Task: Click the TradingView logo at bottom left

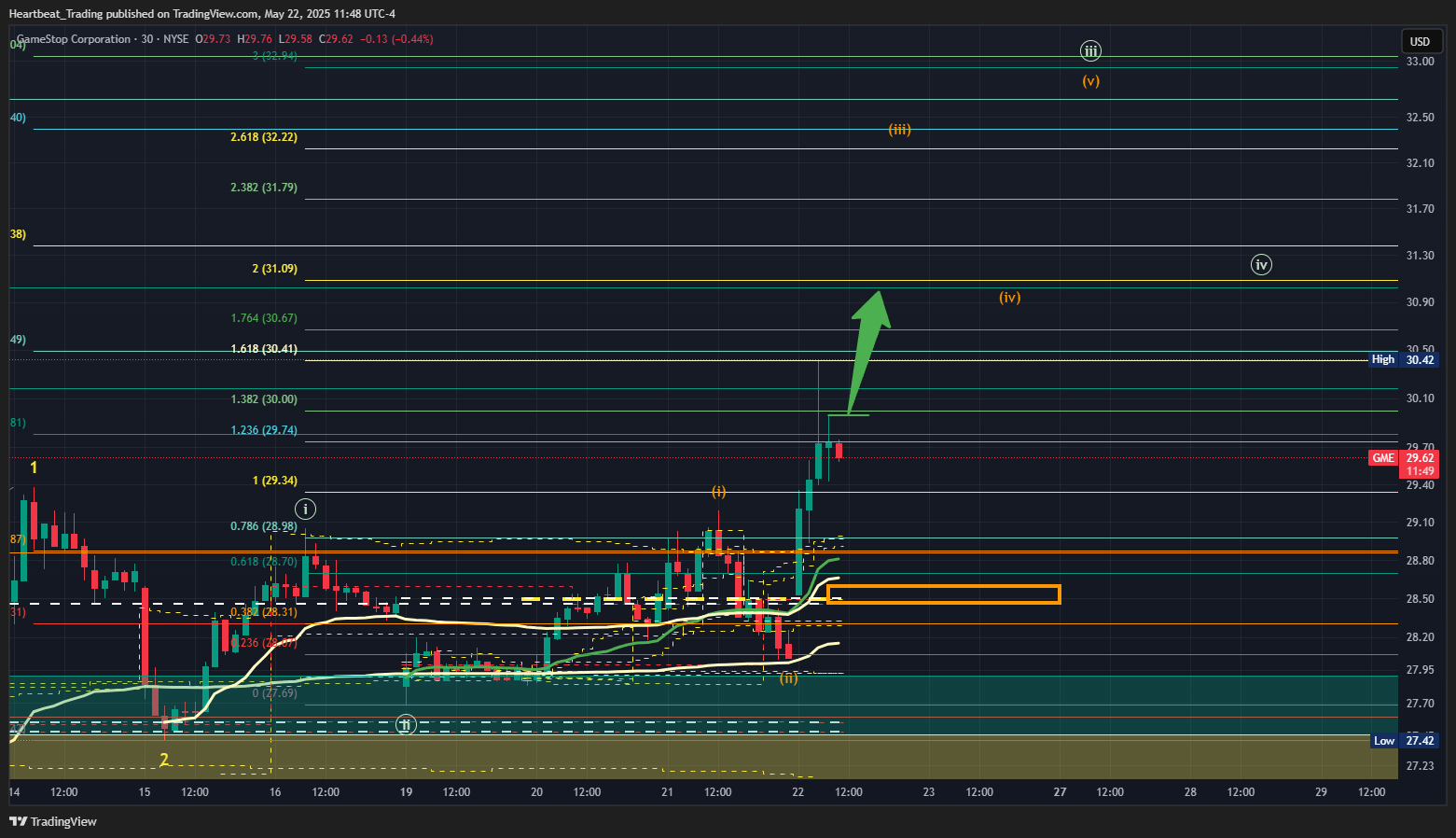Action: pyautogui.click(x=53, y=821)
